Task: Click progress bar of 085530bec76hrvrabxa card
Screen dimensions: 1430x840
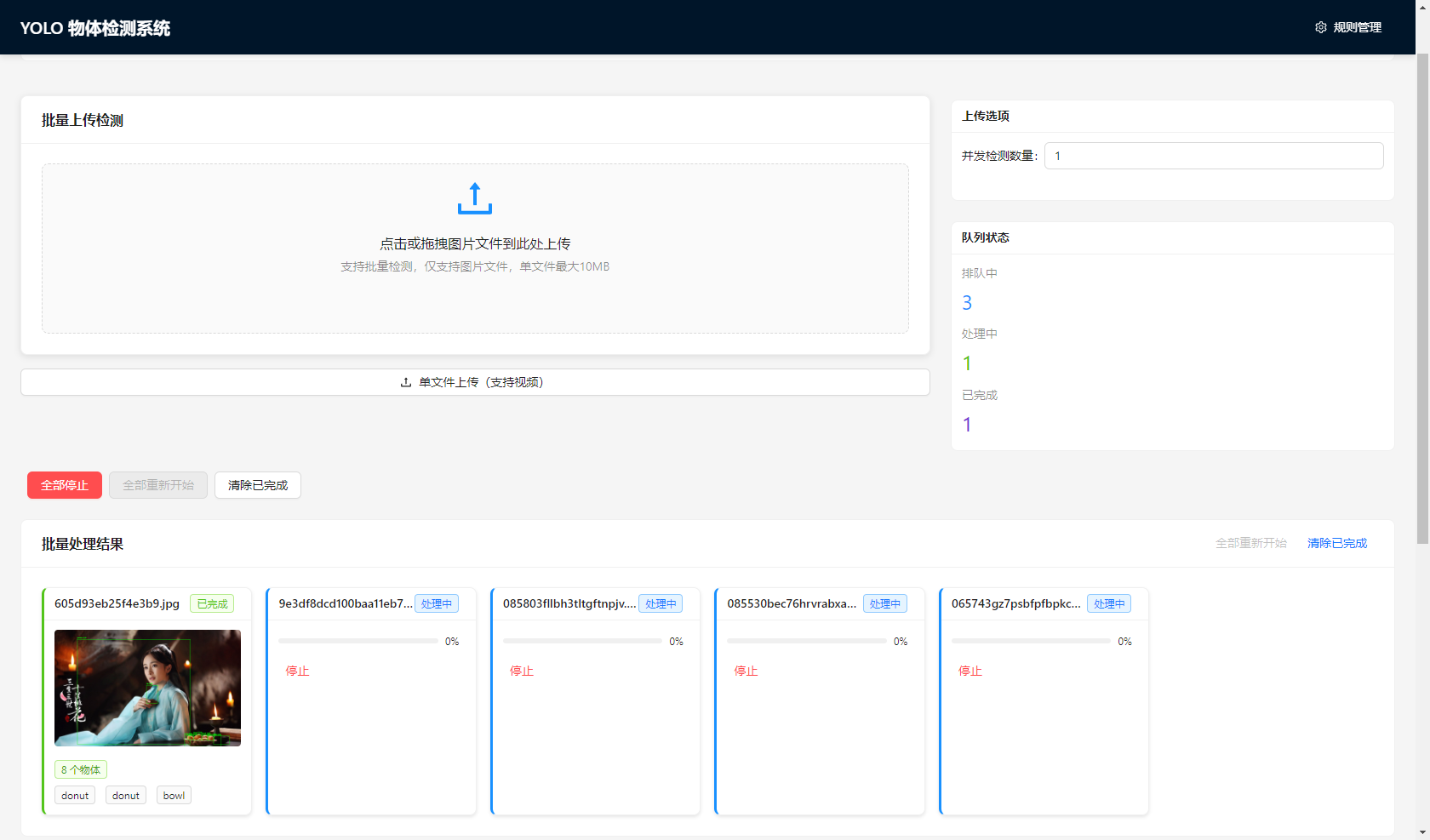Action: pos(807,641)
